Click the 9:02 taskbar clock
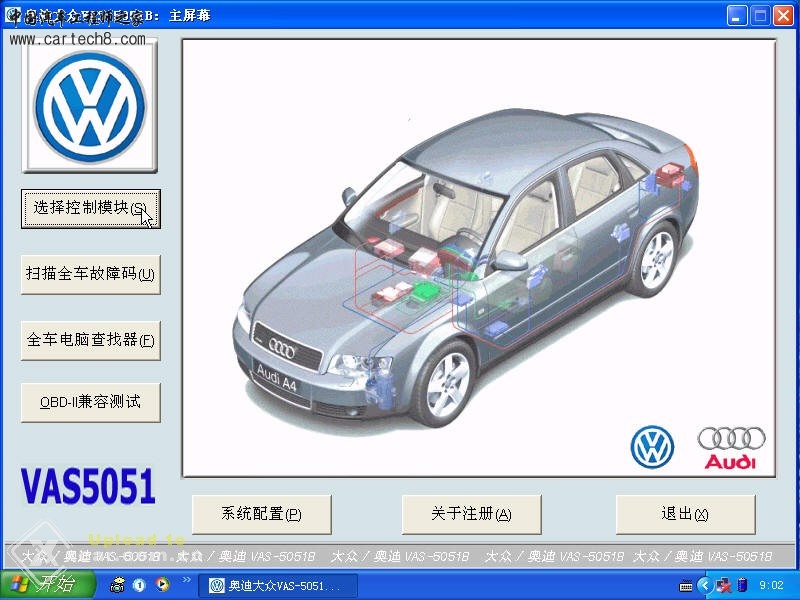The width and height of the screenshot is (800, 600). pos(771,585)
